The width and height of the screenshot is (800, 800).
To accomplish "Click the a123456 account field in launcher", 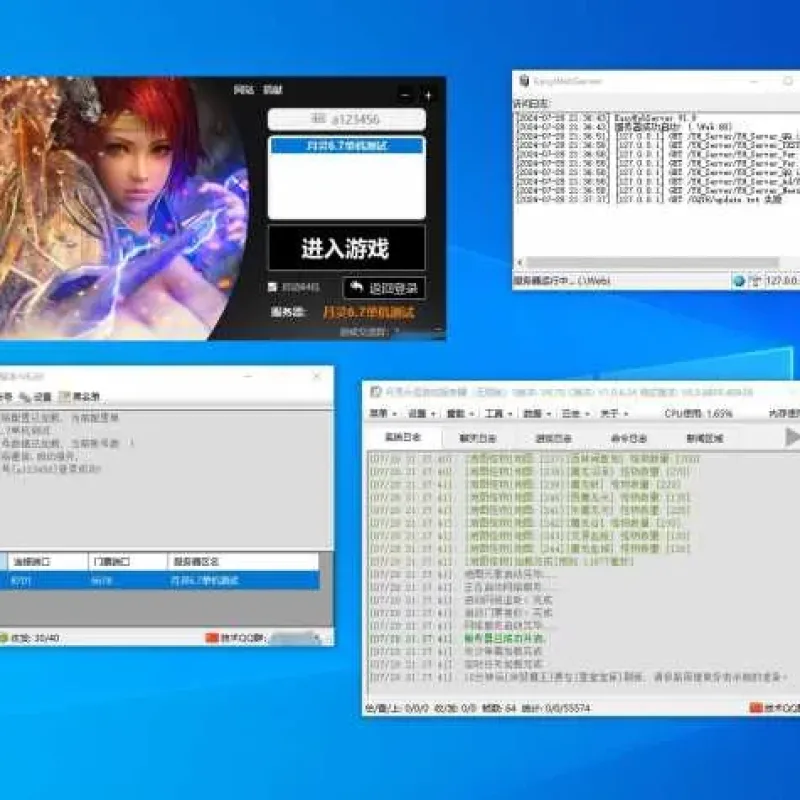I will tap(347, 119).
